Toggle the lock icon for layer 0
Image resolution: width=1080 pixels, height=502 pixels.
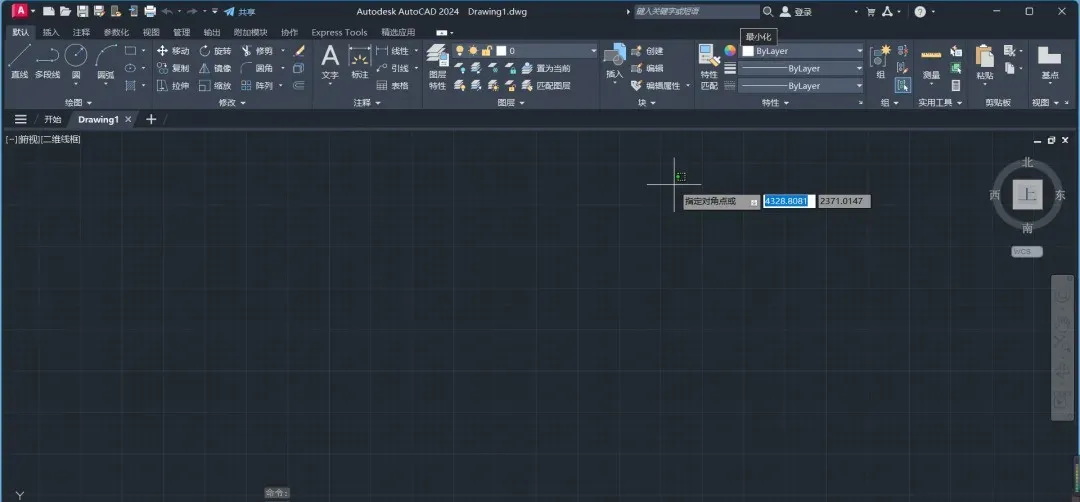point(487,51)
